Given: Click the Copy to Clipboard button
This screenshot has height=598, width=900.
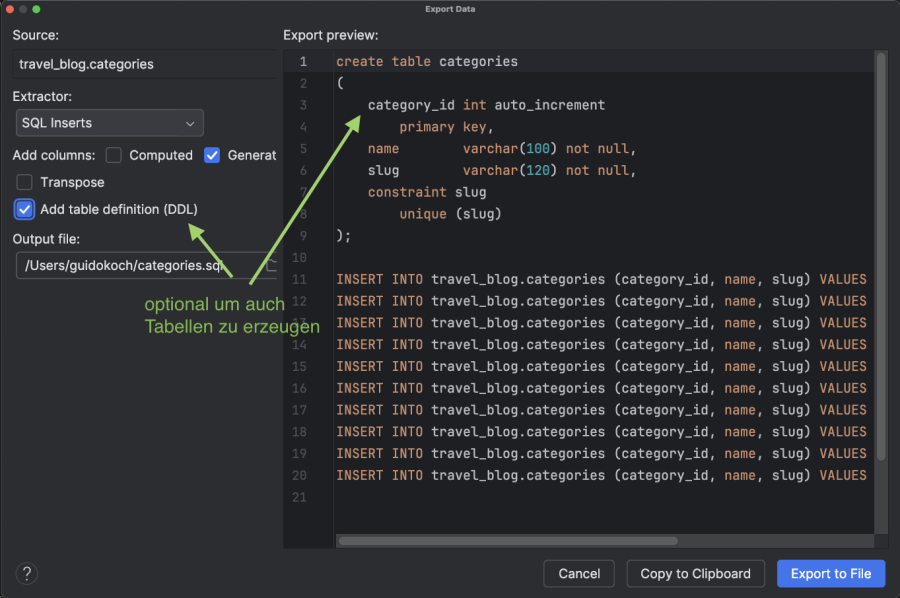Looking at the screenshot, I should [695, 573].
